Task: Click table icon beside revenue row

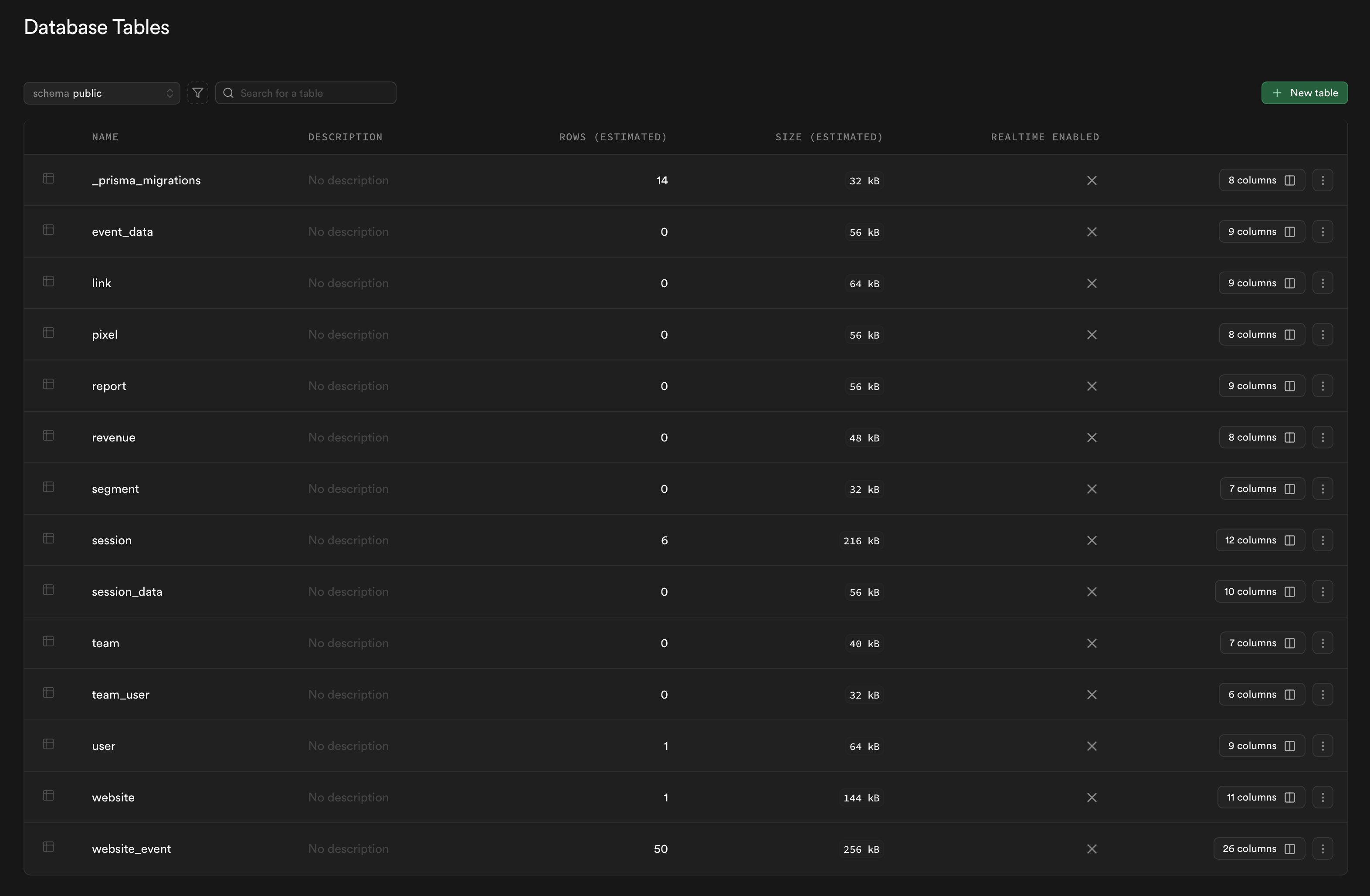Action: pos(48,435)
